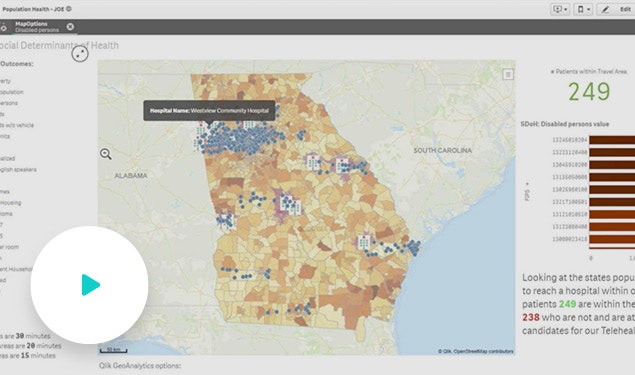Select the 'English speakers' outcome option
Screen dimensions: 635x375
18,170
